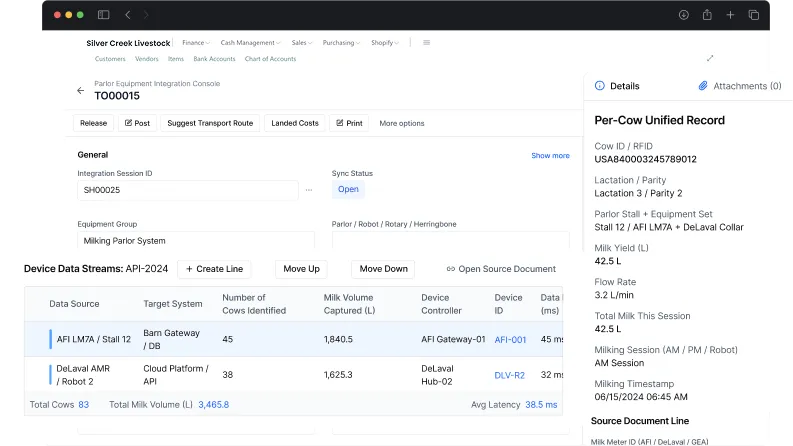Toggle the browser sidebar panel icon
This screenshot has height=446, width=793.
[x=104, y=15]
